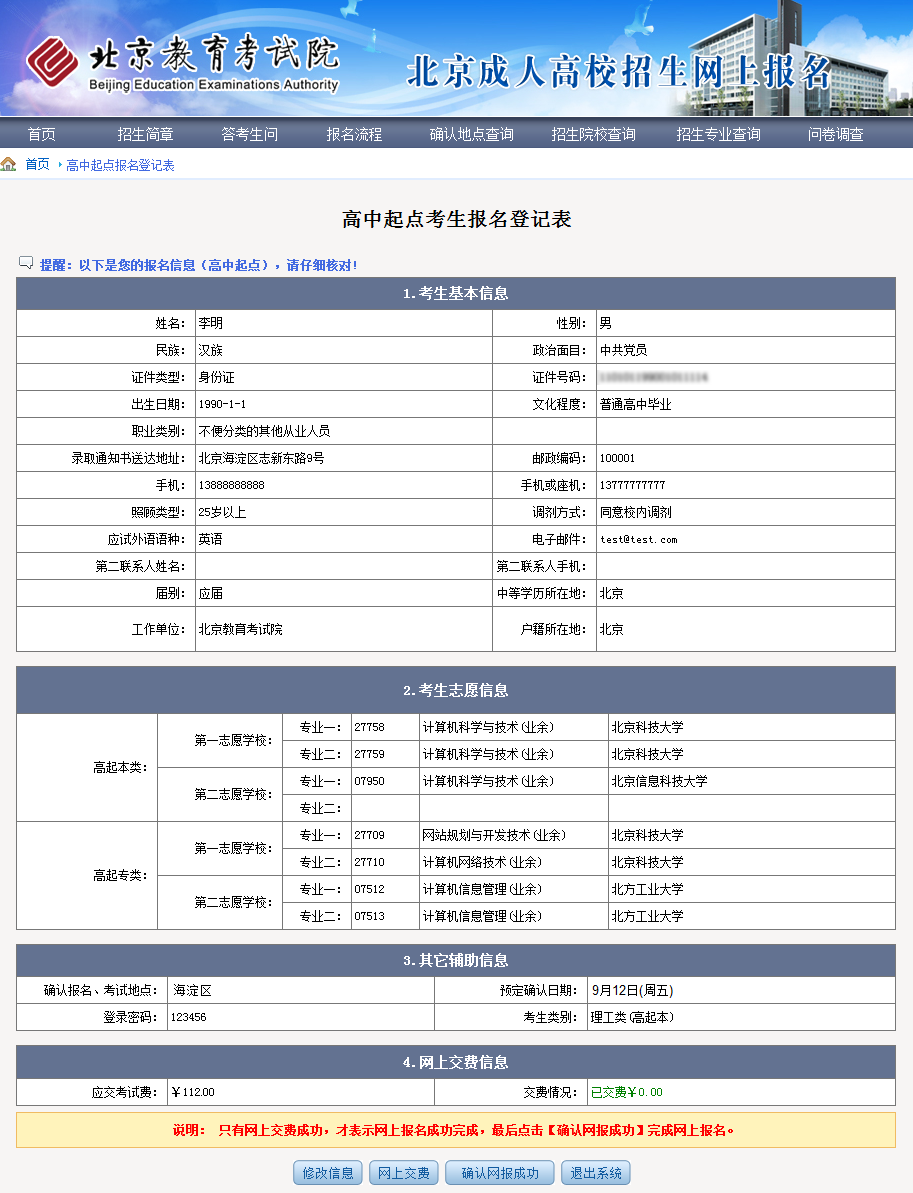Click the 1.考生基本信息 section header
This screenshot has width=913, height=1193.
(456, 294)
